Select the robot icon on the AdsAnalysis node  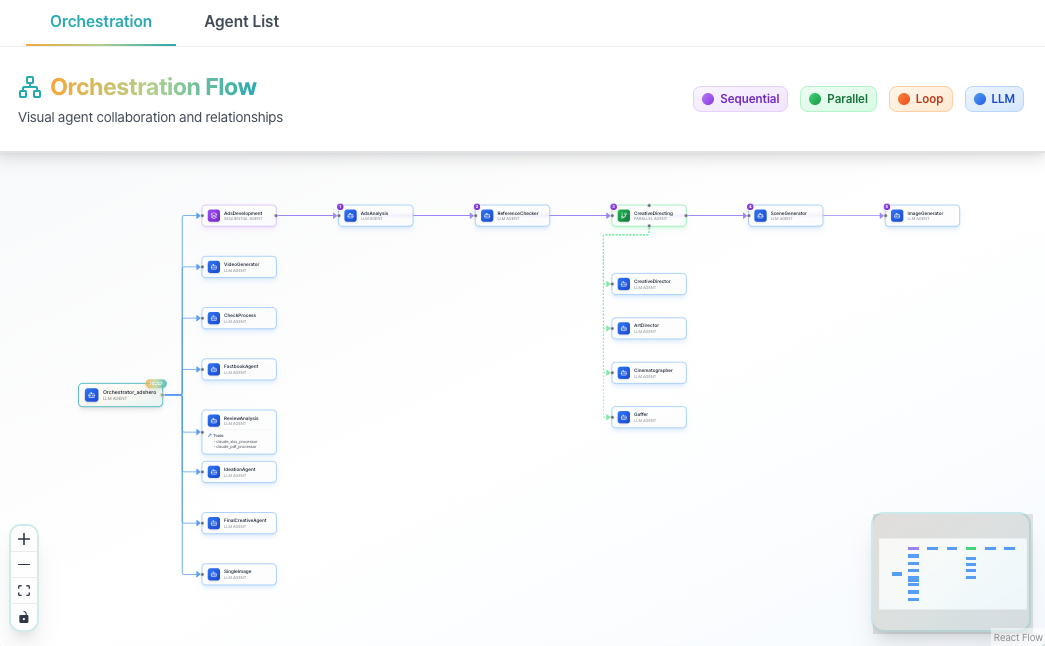(x=350, y=215)
